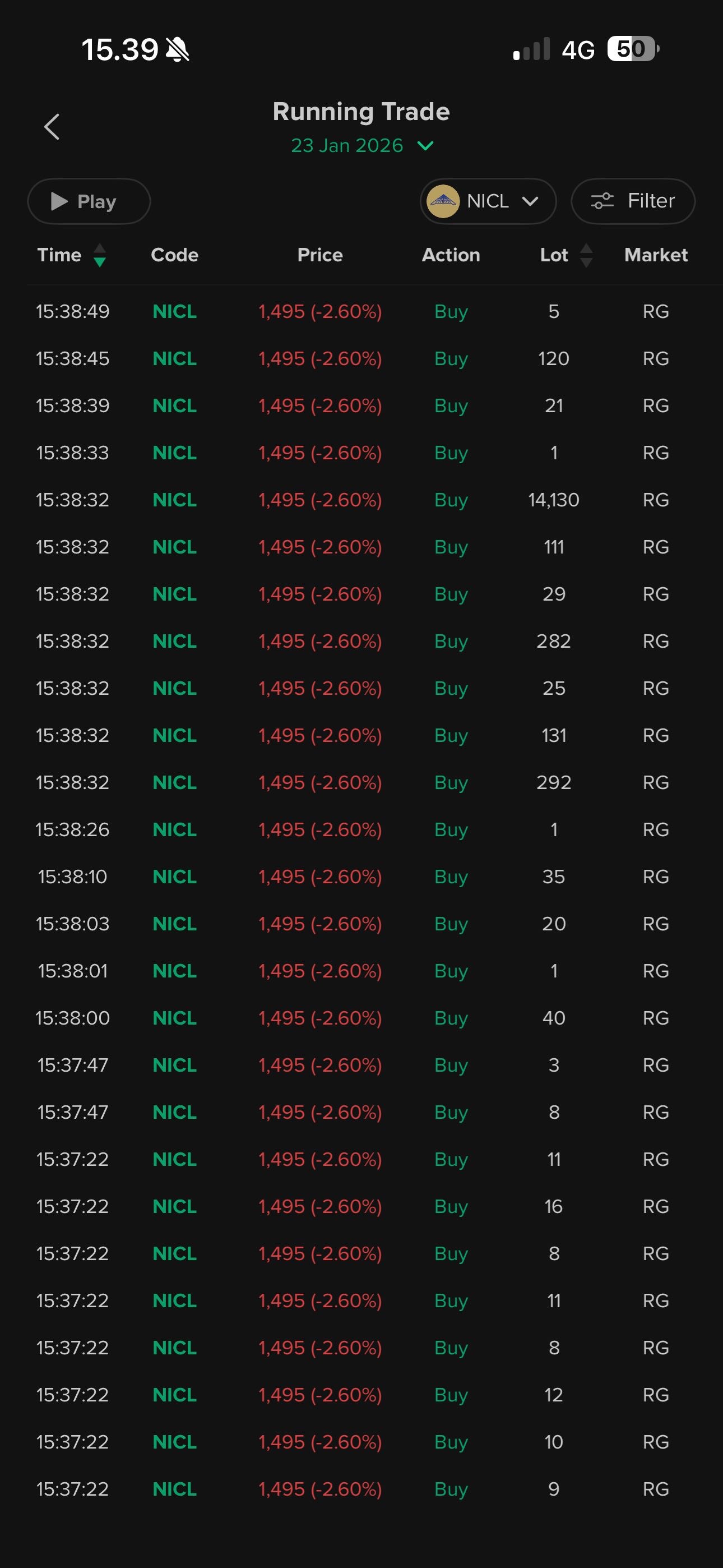Tap the chevron next to the trade date

425,145
